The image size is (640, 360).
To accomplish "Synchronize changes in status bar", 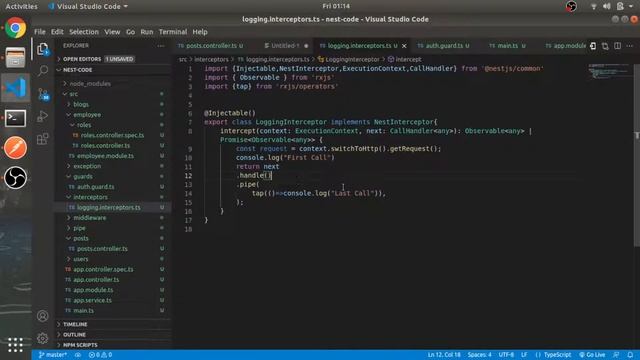I will pos(78,355).
